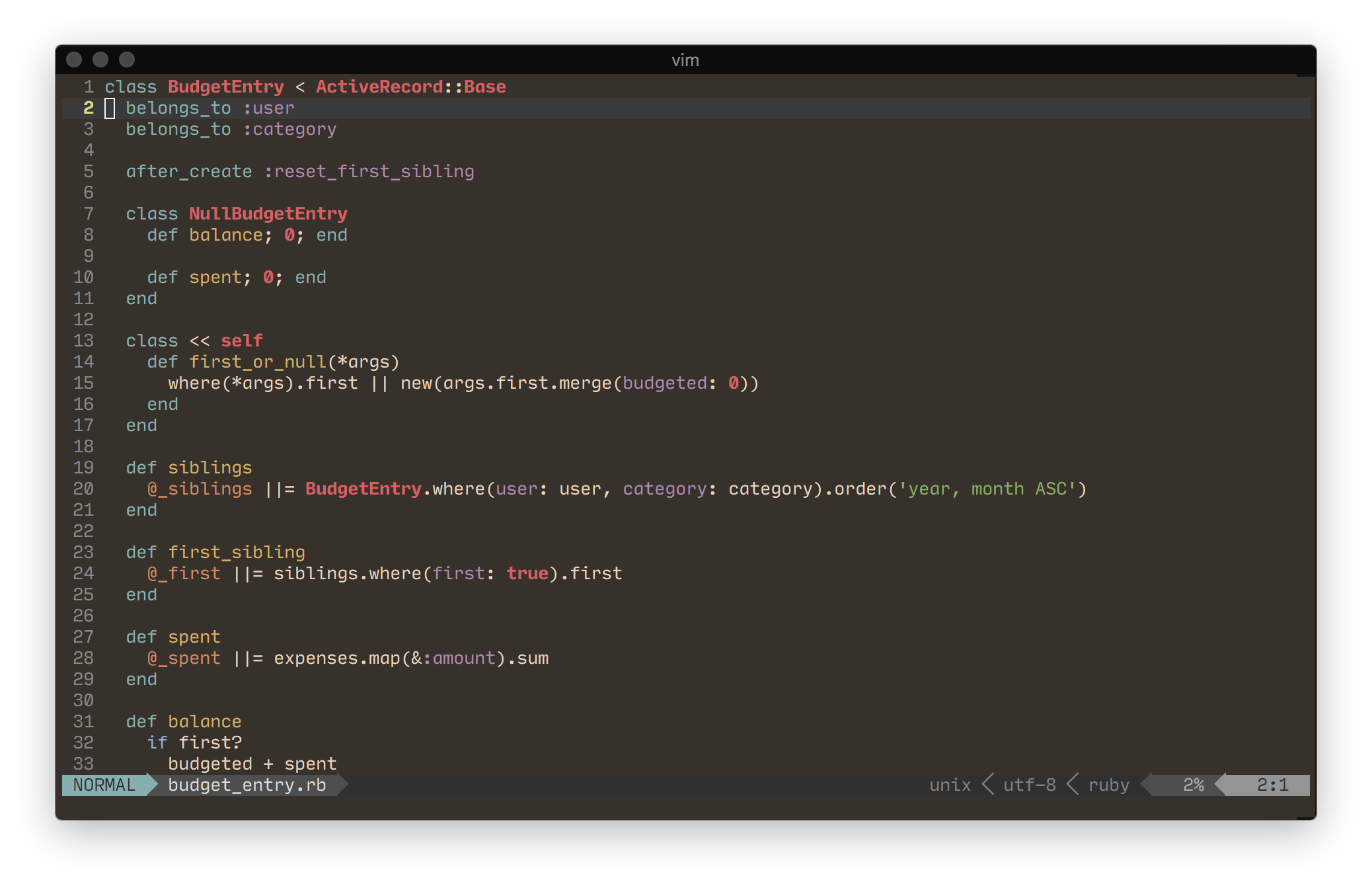
Task: Click the minimize window button
Action: point(100,60)
